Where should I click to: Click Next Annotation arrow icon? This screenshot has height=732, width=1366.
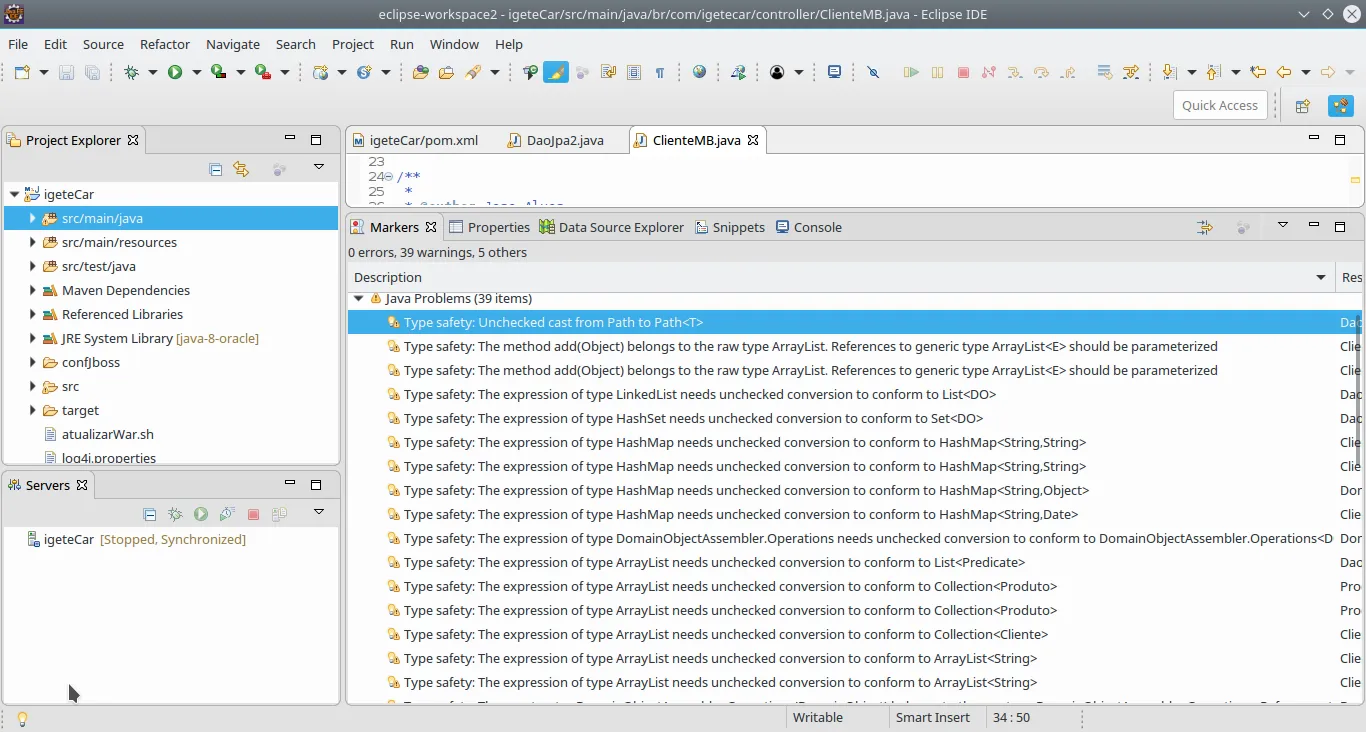[x=1168, y=72]
